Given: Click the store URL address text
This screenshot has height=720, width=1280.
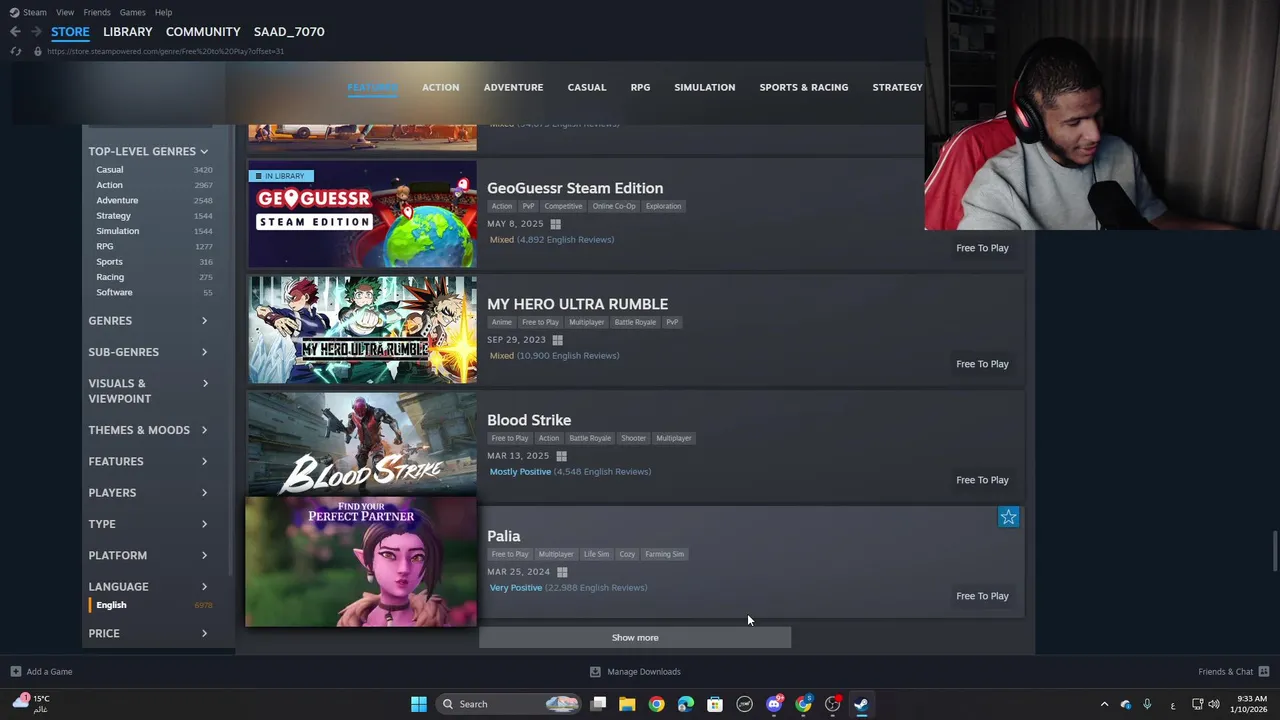Looking at the screenshot, I should click(x=166, y=51).
